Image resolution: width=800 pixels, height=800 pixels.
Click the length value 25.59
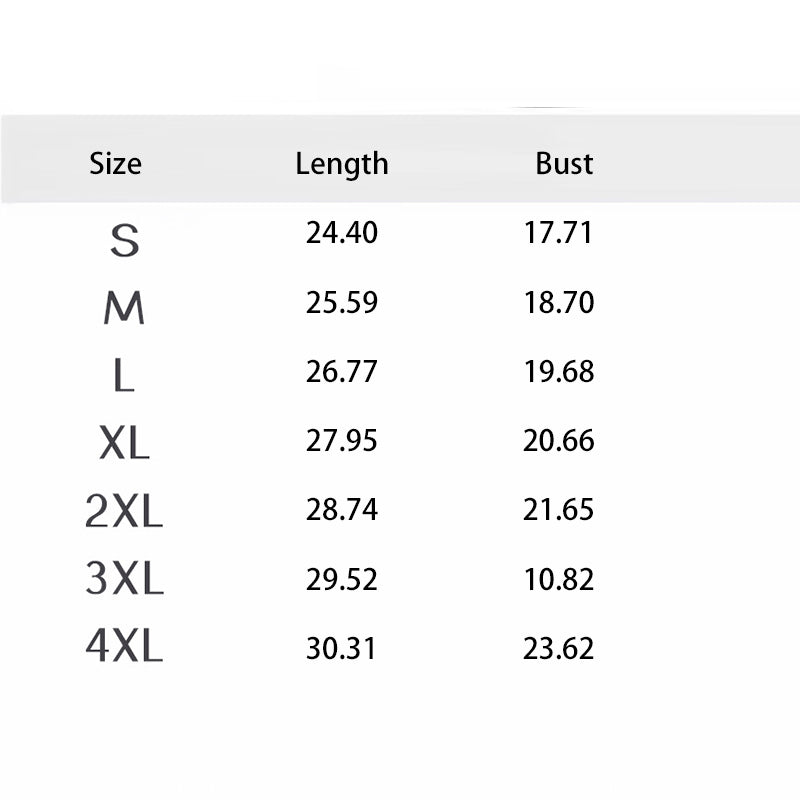tap(342, 302)
